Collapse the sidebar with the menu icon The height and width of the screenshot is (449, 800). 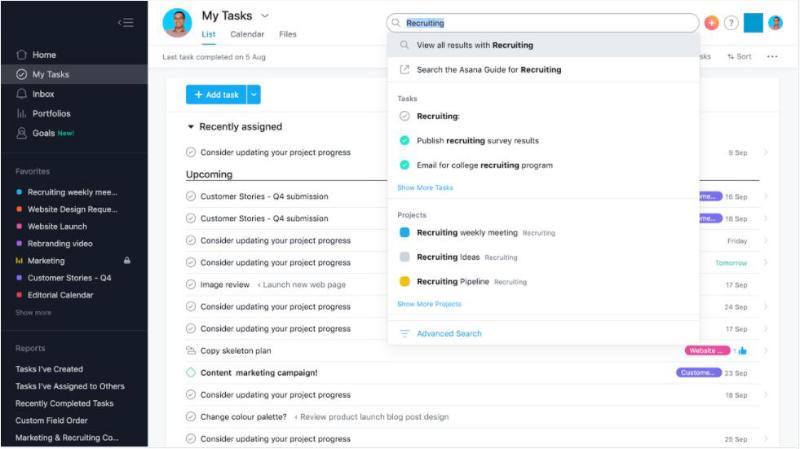pos(126,22)
